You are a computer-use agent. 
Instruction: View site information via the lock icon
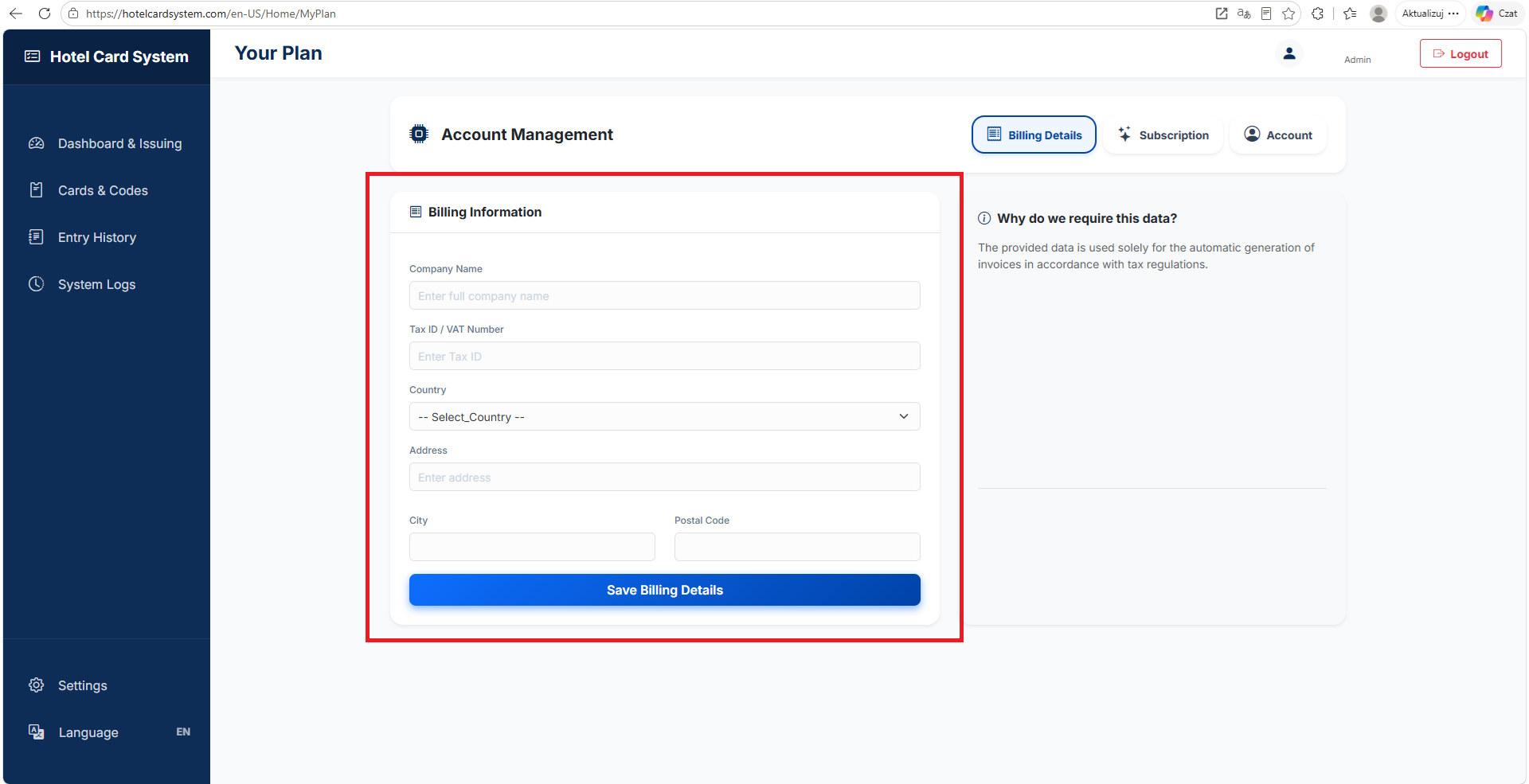click(73, 14)
